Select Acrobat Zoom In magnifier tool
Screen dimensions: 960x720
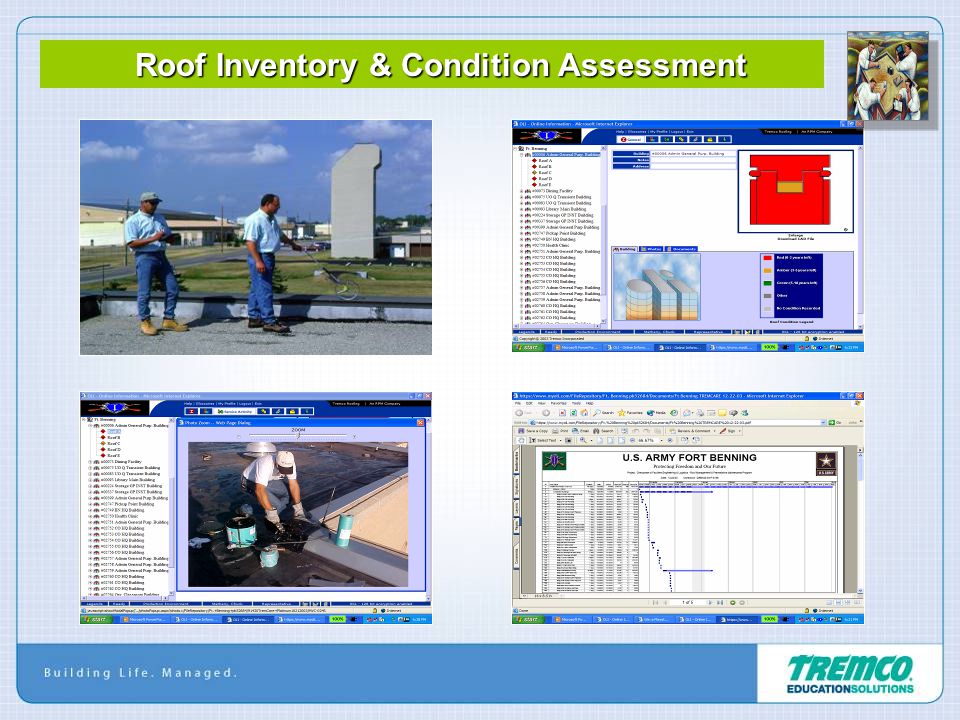click(583, 440)
